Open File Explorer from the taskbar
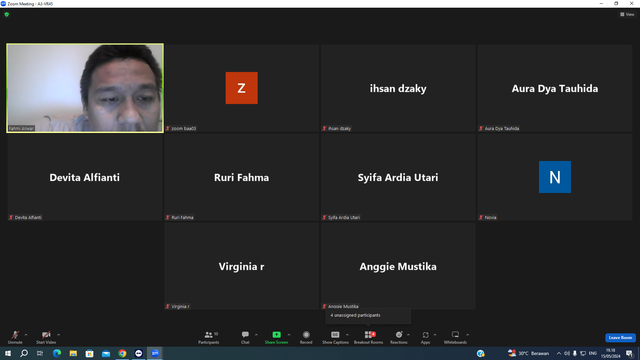The width and height of the screenshot is (640, 360). [73, 353]
